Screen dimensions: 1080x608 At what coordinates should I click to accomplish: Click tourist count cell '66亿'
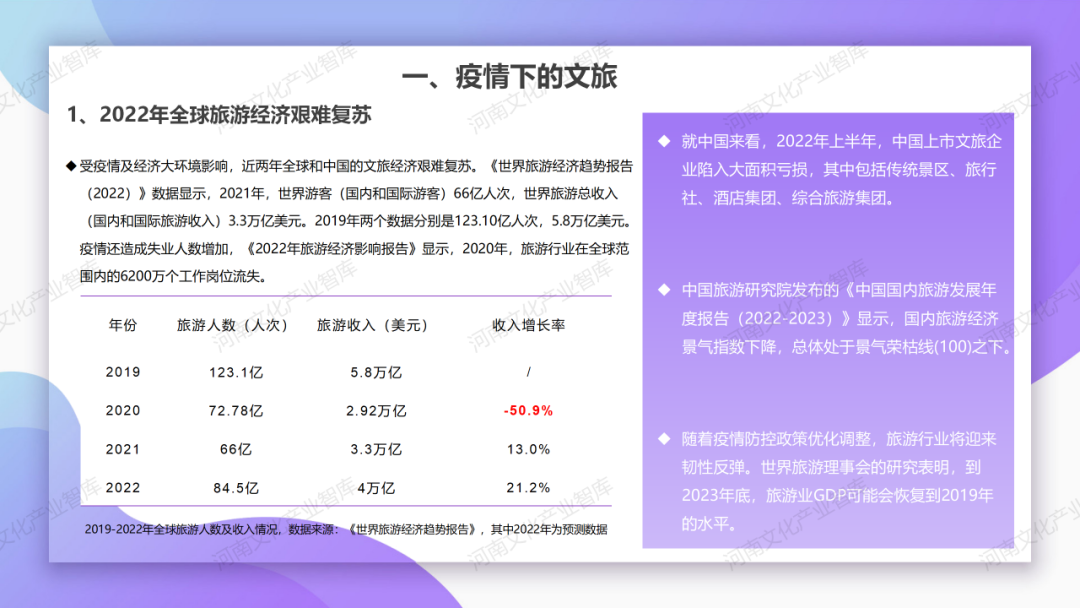[x=236, y=450]
